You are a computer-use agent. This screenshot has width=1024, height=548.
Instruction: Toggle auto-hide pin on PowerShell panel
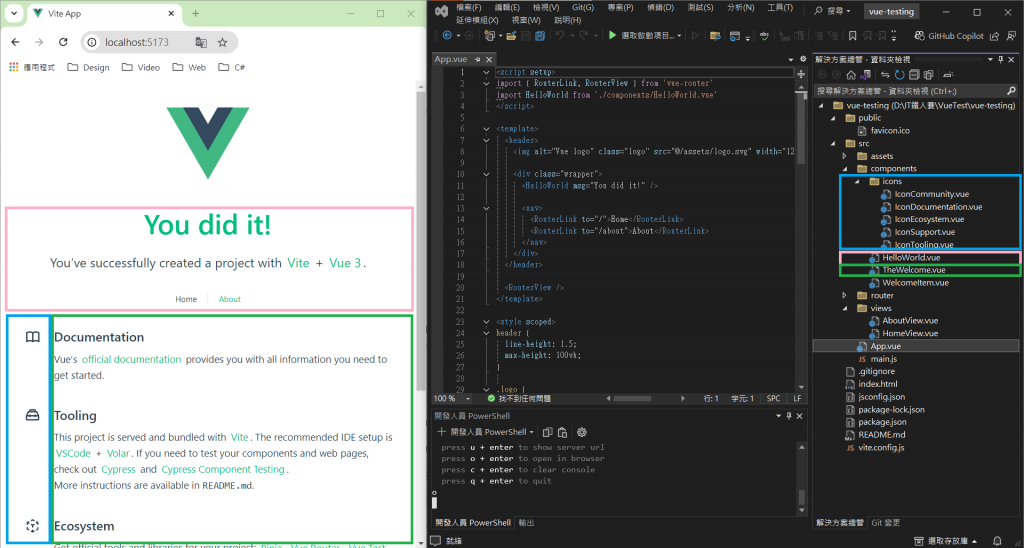789,416
